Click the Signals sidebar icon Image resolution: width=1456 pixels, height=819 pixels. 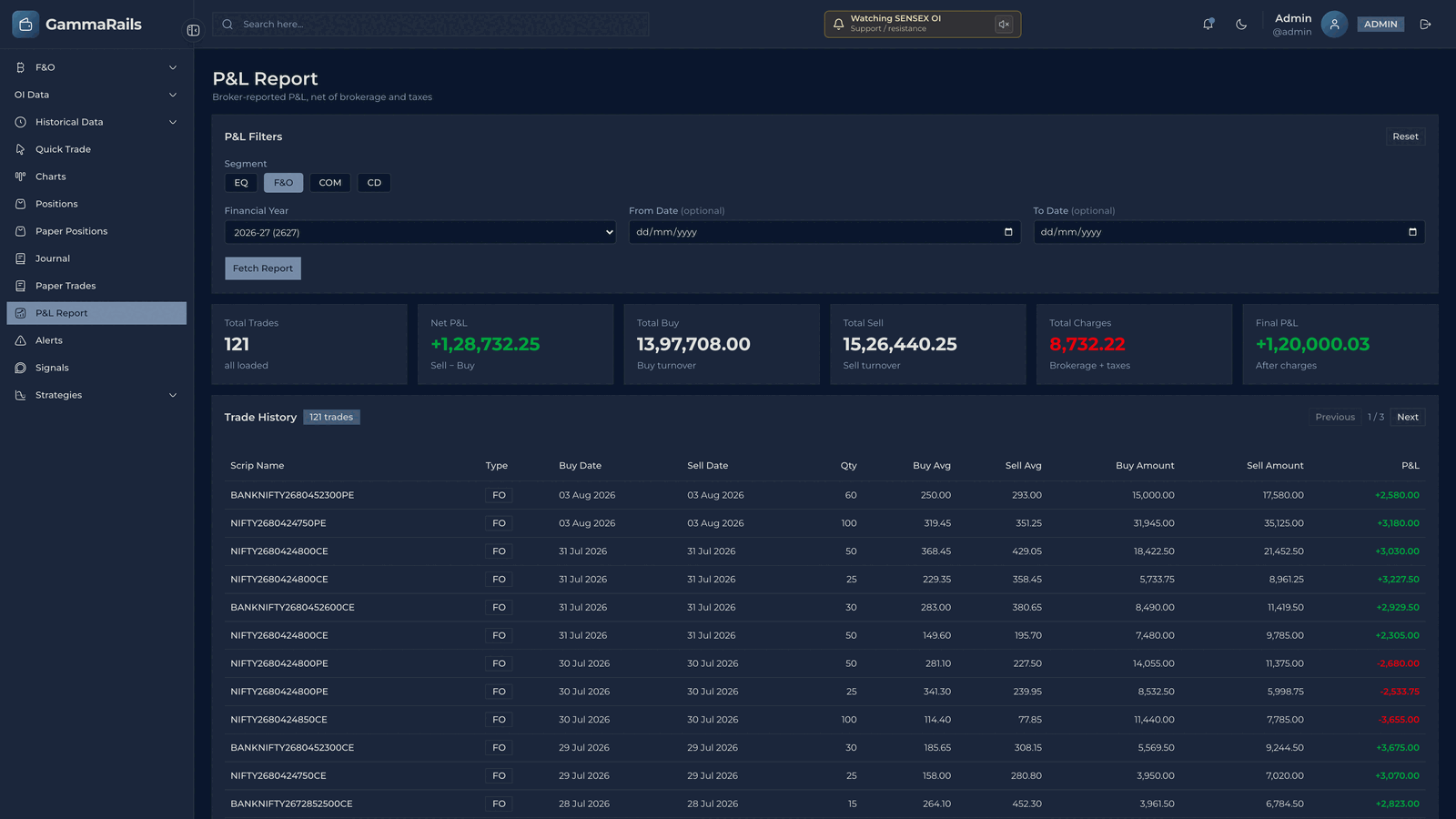click(x=20, y=368)
